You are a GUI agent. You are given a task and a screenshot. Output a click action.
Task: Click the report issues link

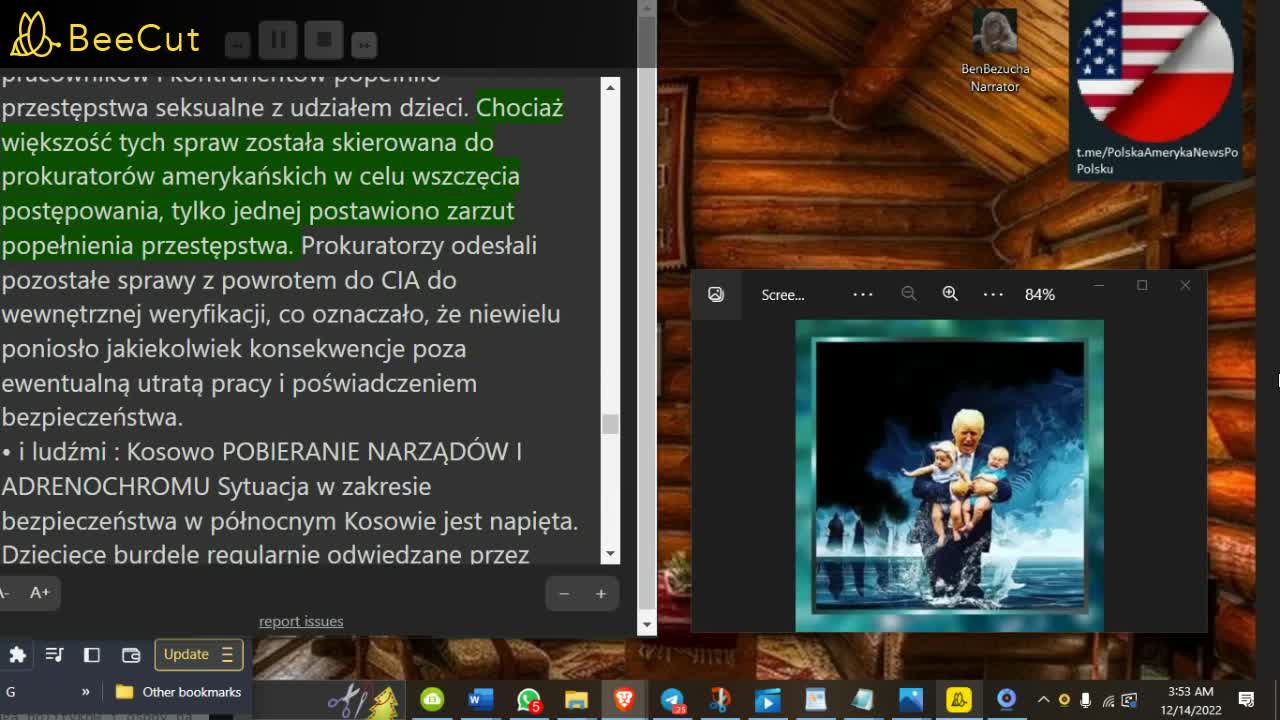pyautogui.click(x=301, y=621)
